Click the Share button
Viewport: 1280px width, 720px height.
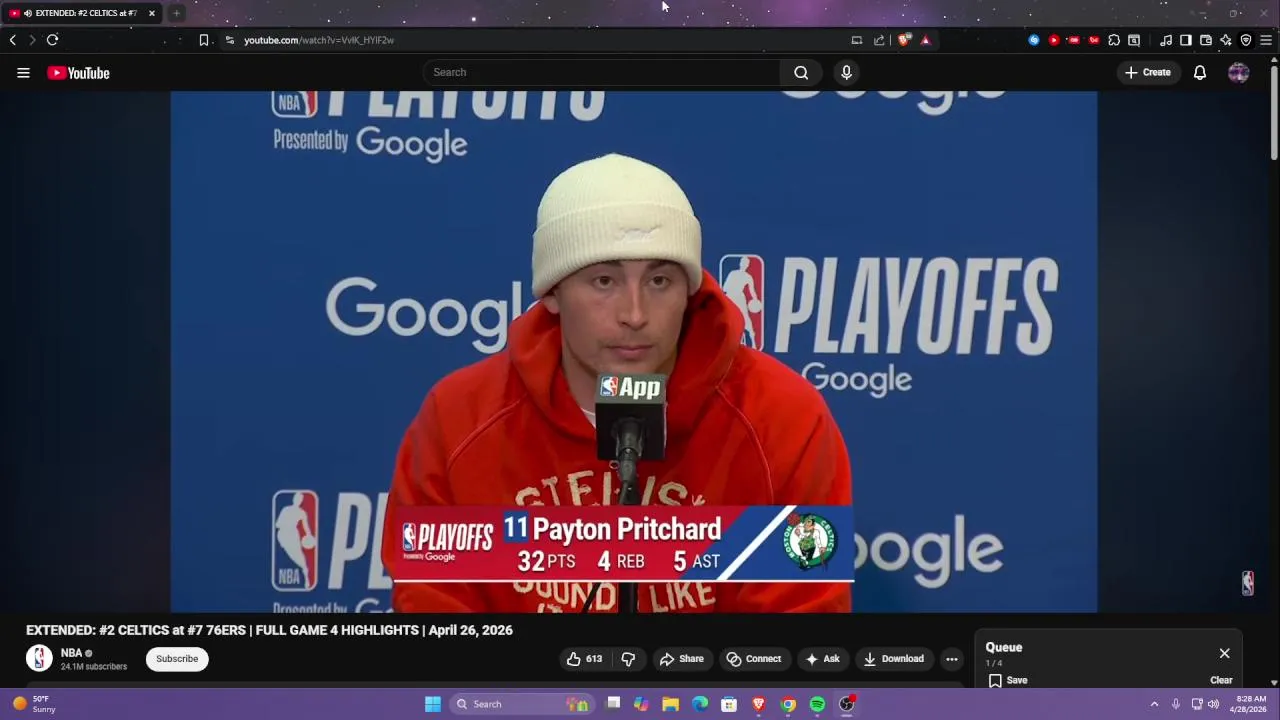681,659
